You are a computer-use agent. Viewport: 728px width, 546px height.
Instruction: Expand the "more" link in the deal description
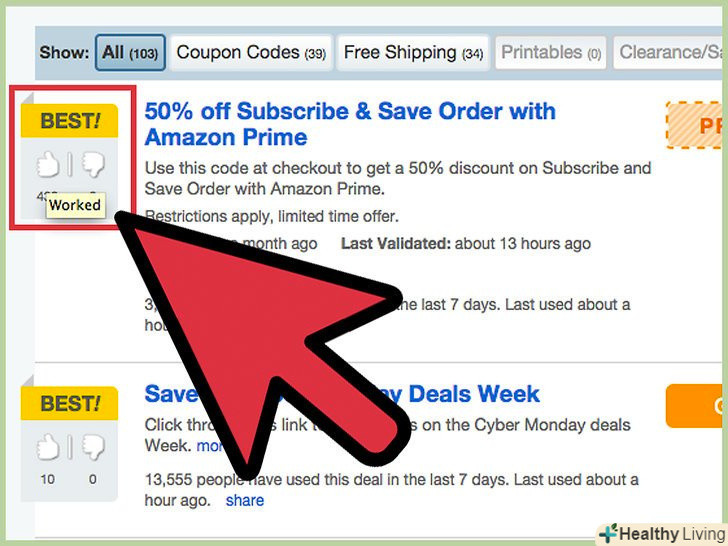209,445
